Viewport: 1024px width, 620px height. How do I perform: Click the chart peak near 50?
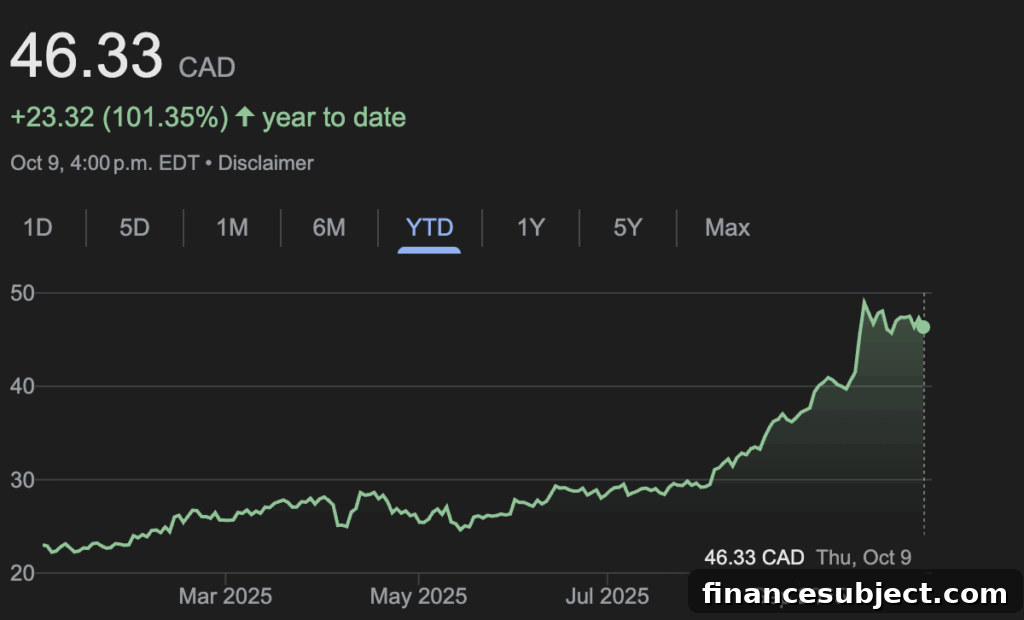point(864,301)
